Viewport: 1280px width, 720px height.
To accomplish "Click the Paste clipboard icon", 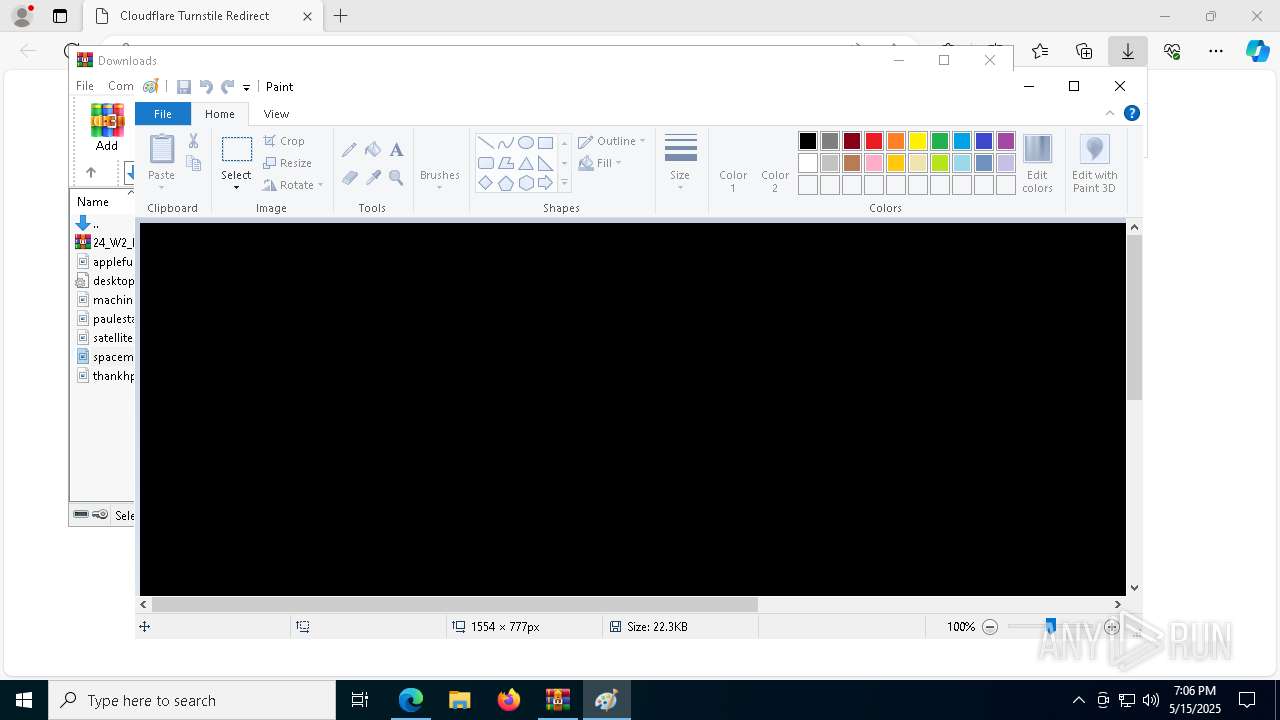I will pos(162,149).
